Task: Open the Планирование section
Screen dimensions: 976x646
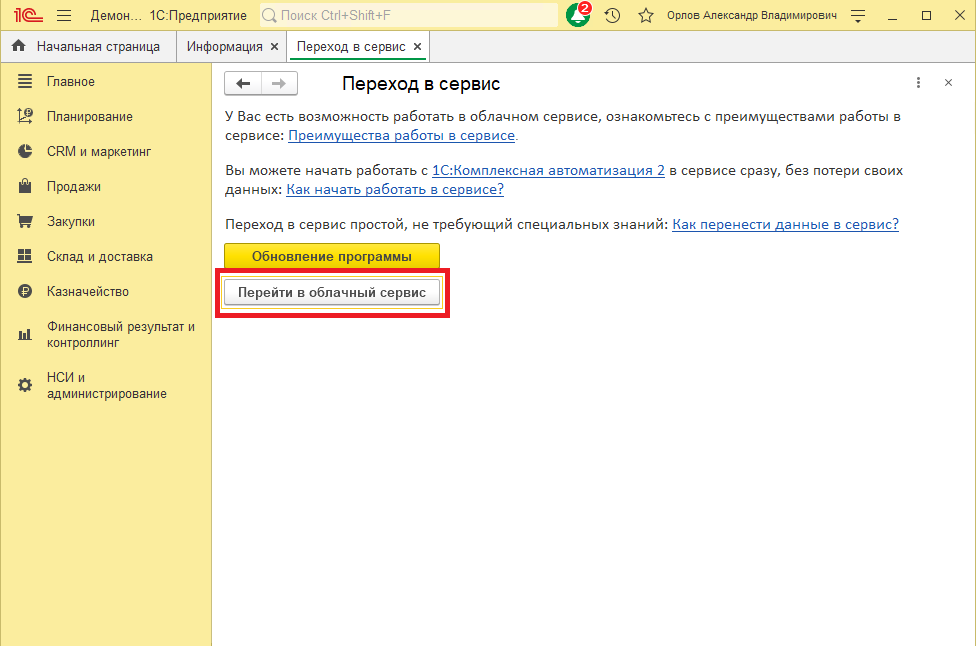Action: pos(90,116)
